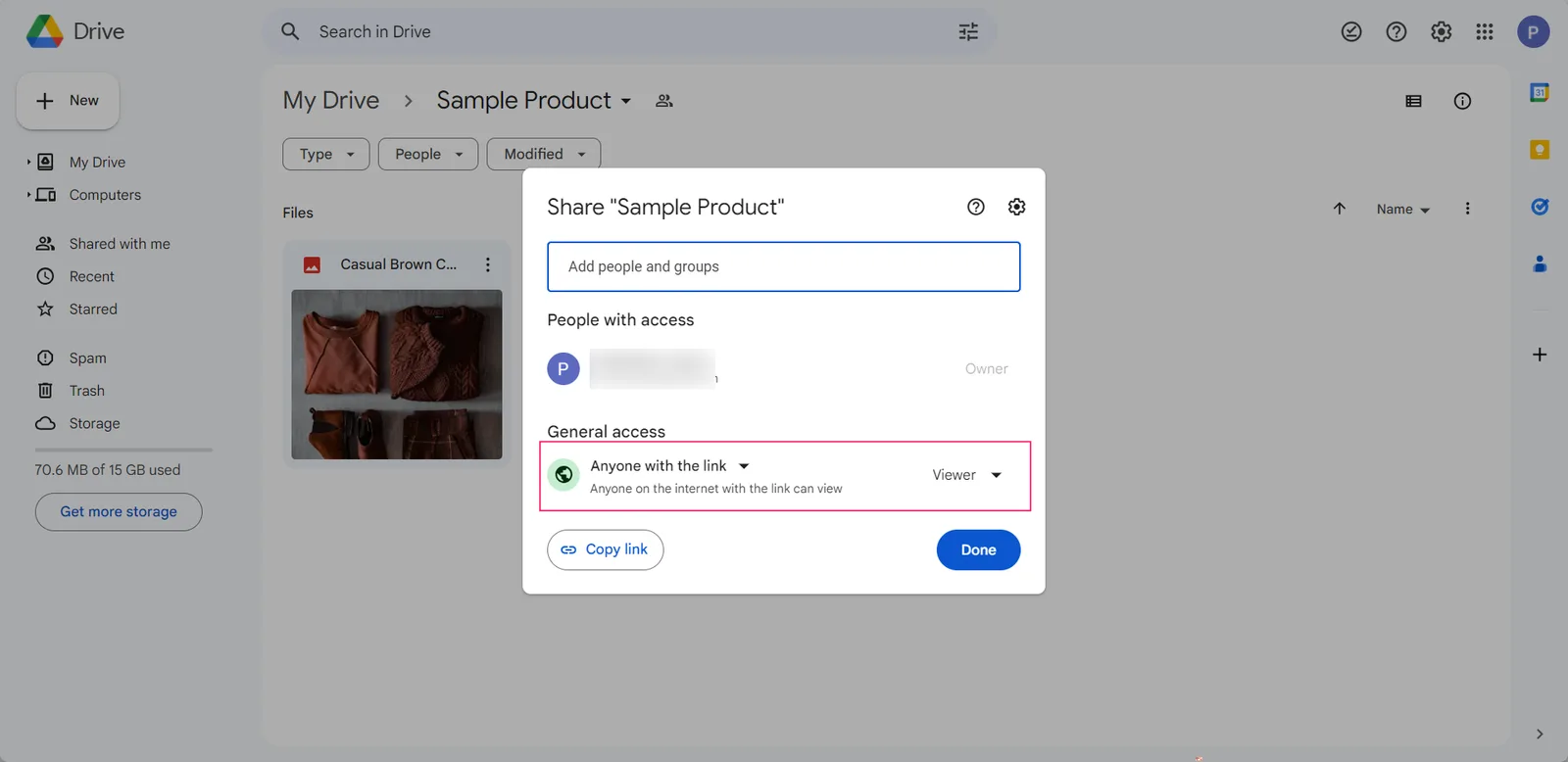The width and height of the screenshot is (1568, 762).
Task: Click Search in Drive field
Action: [627, 31]
